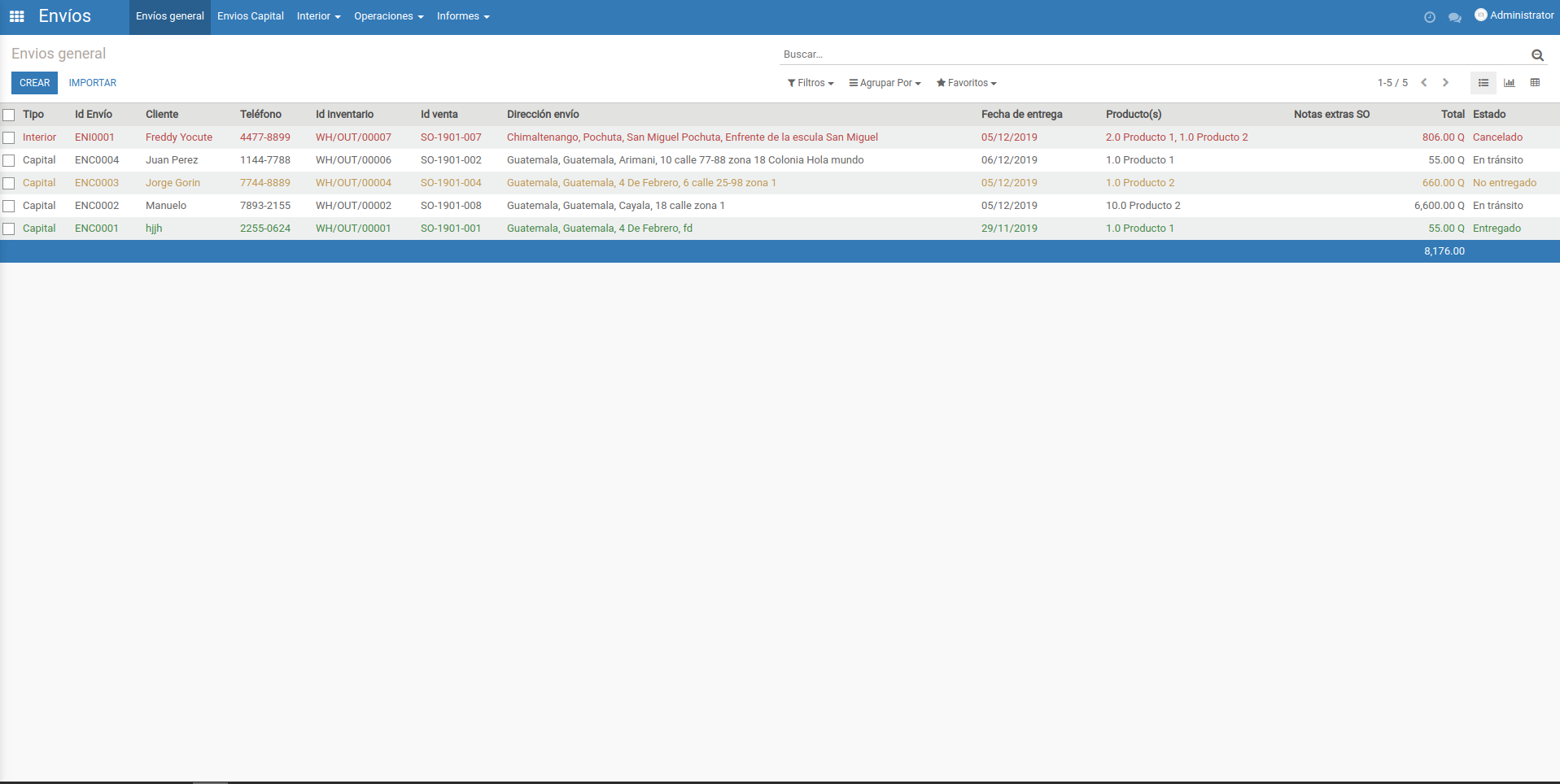Viewport: 1560px width, 784px height.
Task: Open record for Manuelo
Action: [x=166, y=206]
